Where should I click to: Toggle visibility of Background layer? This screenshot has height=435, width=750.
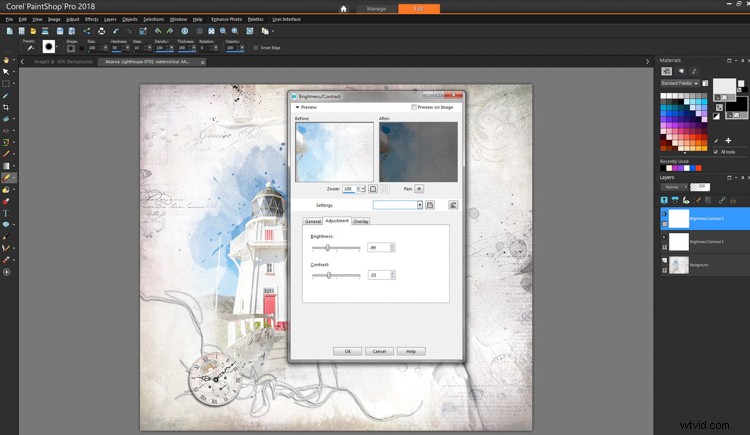tap(664, 260)
